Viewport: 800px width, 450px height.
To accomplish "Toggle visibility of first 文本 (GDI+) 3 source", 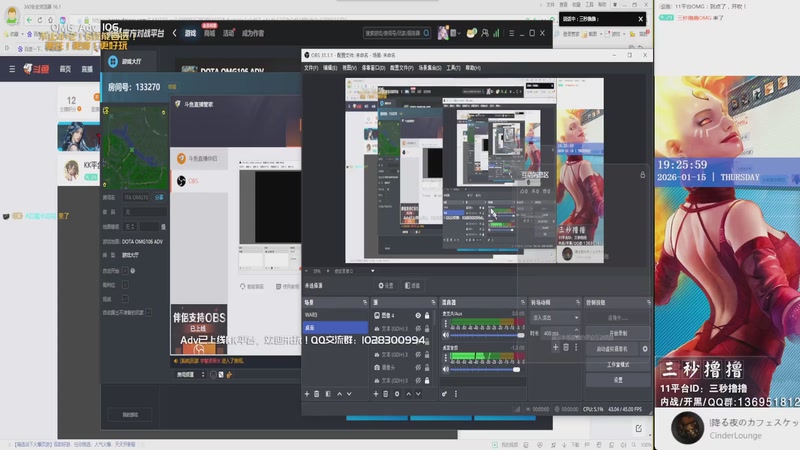I will tap(418, 329).
